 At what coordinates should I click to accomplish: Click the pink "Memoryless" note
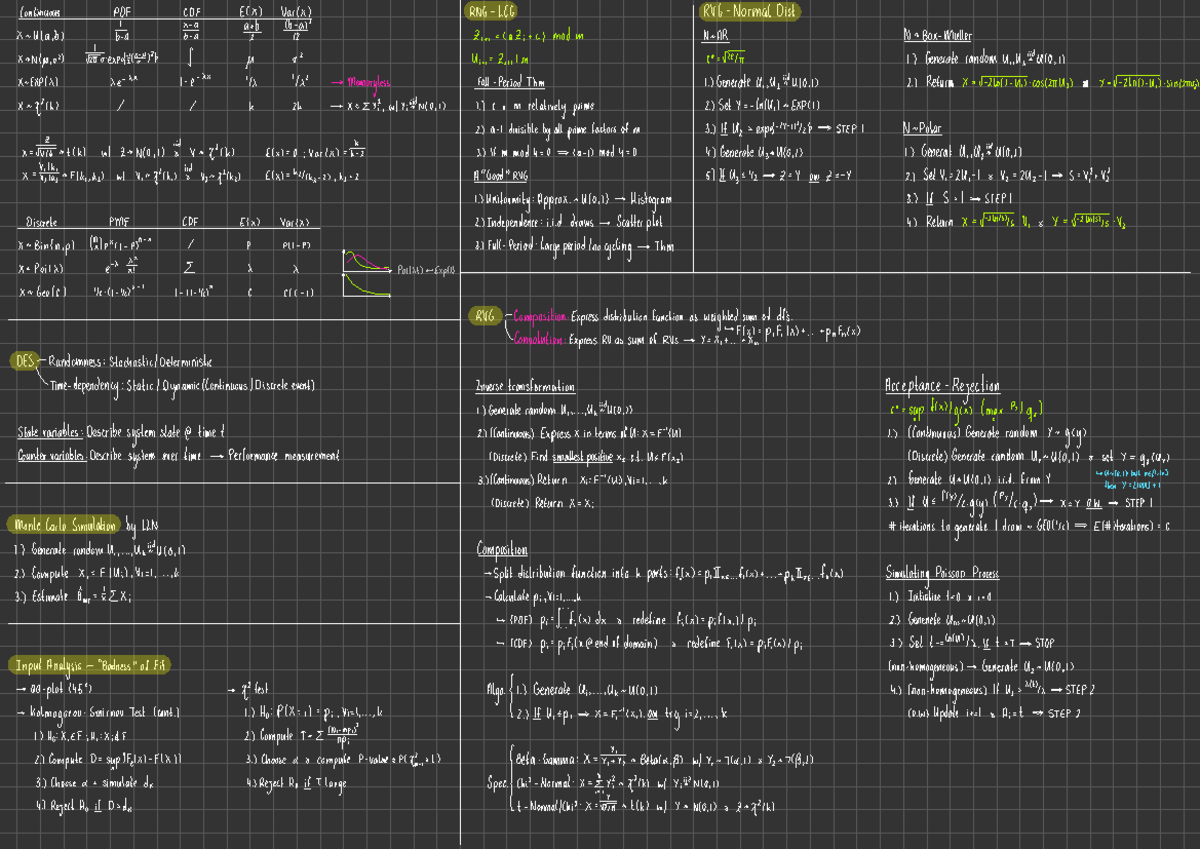369,83
